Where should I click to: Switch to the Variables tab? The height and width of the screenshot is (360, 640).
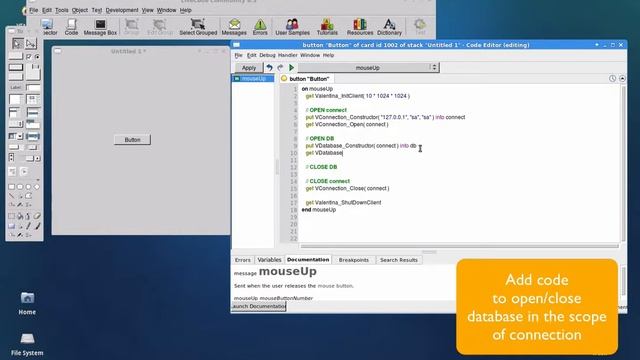point(269,260)
